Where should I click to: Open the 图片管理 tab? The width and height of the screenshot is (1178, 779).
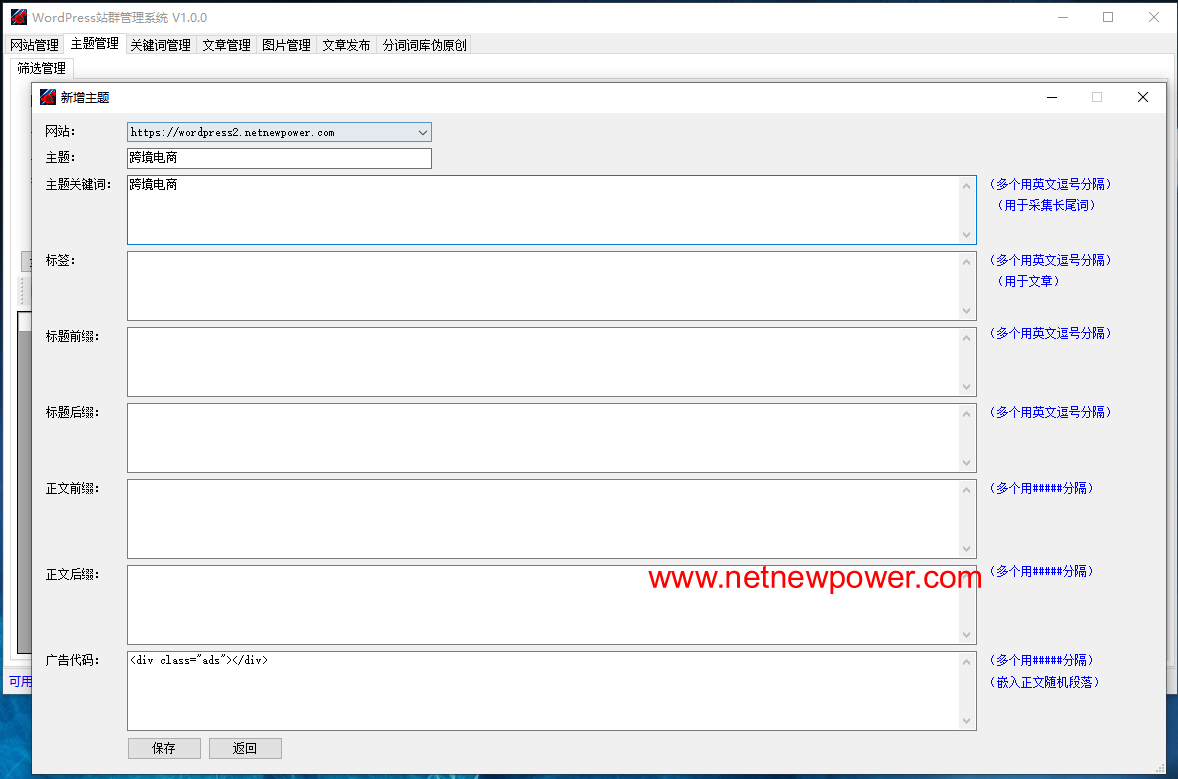286,45
